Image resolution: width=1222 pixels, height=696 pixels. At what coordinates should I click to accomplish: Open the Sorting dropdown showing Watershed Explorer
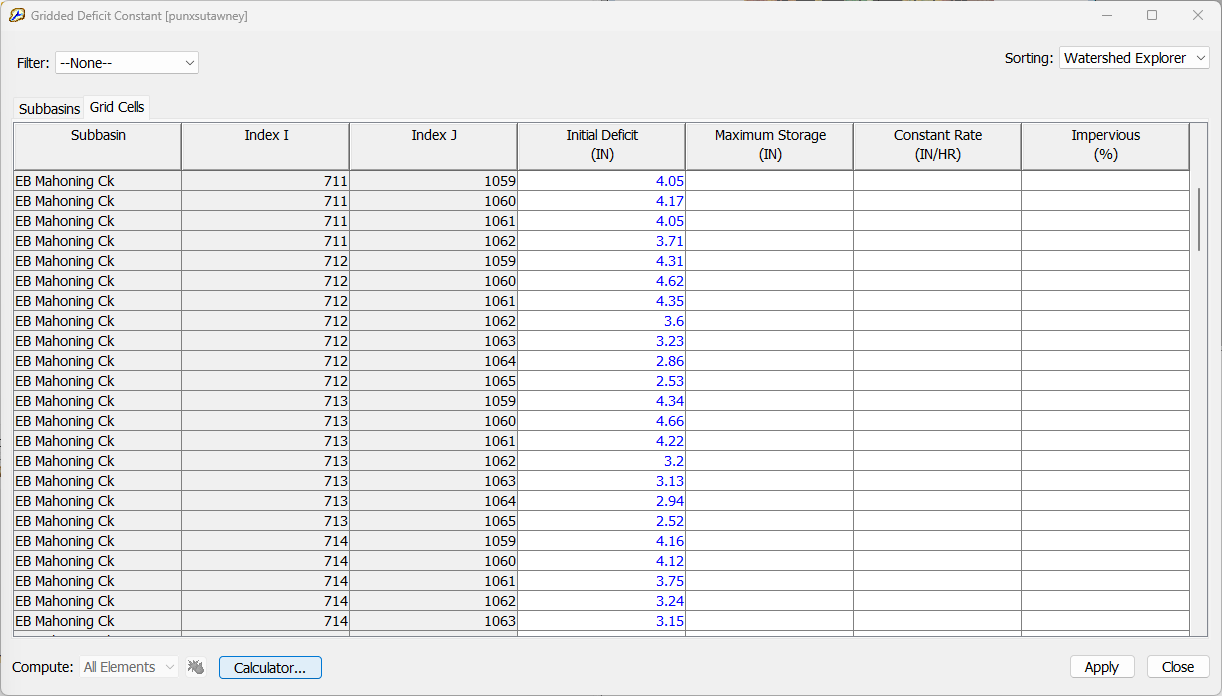(x=1134, y=58)
